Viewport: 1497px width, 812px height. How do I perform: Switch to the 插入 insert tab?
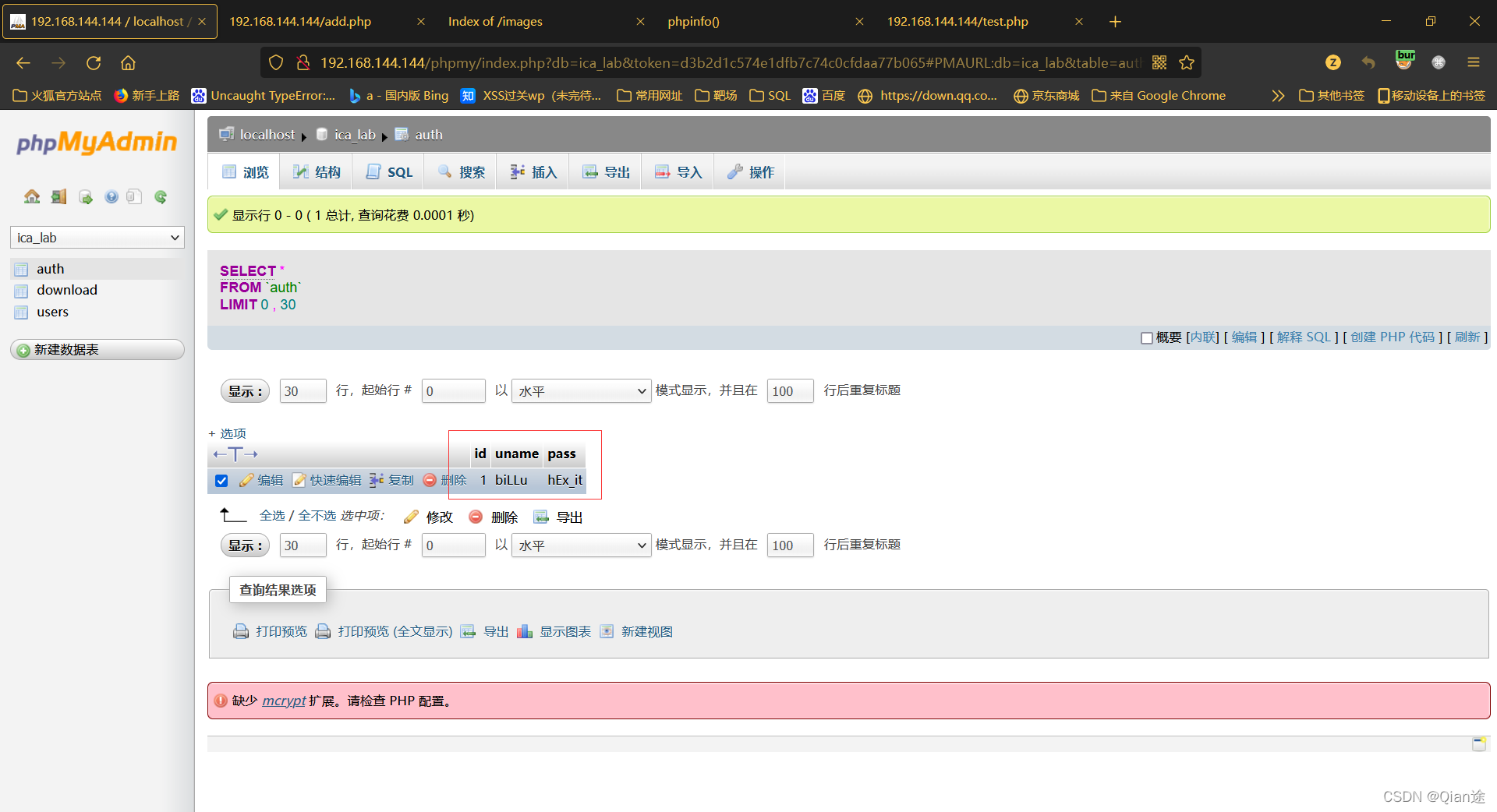(533, 172)
